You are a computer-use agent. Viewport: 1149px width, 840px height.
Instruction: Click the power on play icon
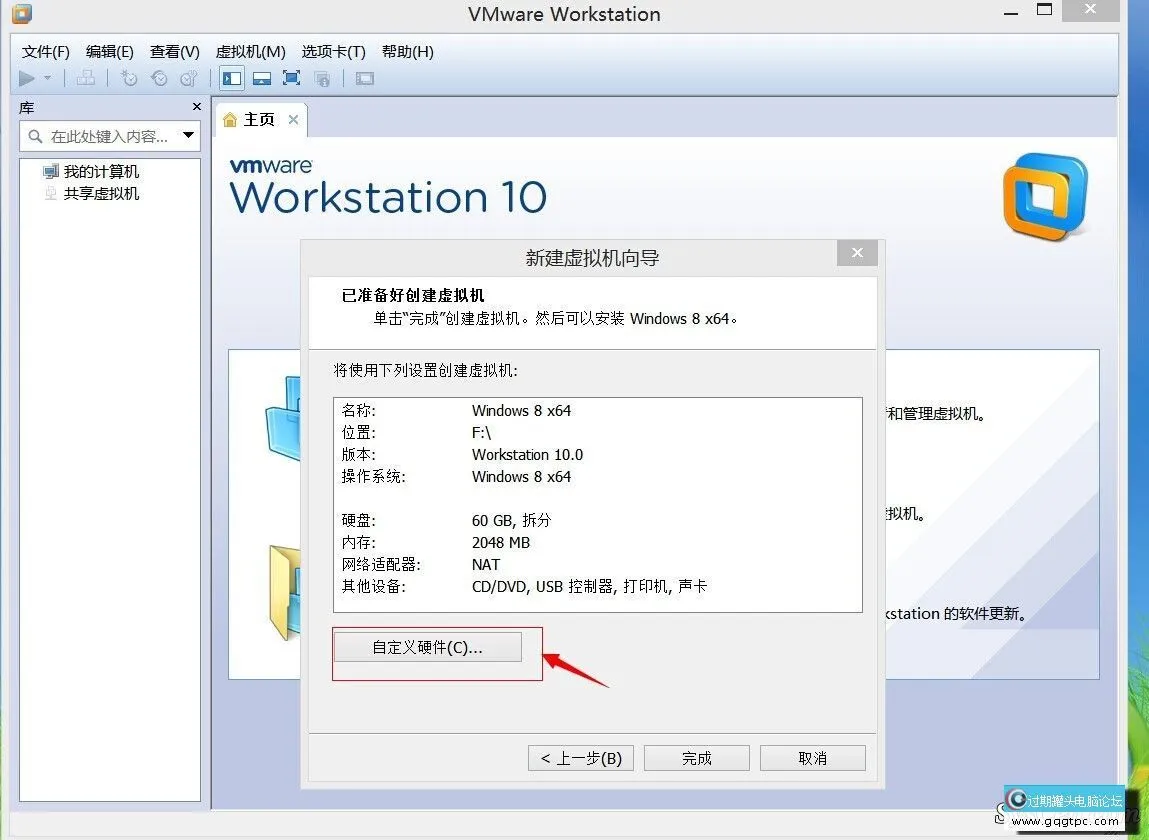coord(27,78)
